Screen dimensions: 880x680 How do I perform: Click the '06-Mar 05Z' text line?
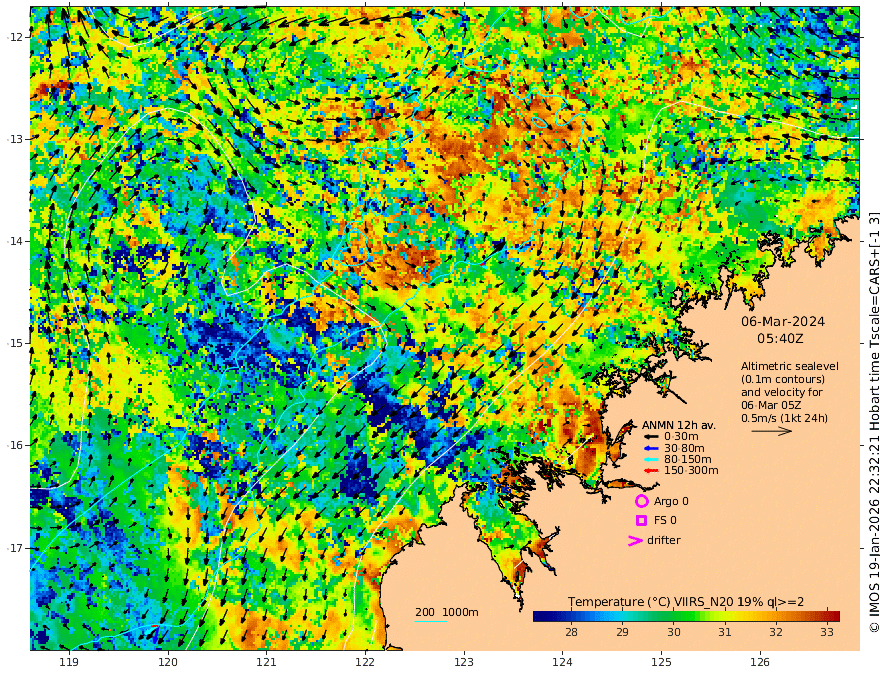tap(771, 405)
